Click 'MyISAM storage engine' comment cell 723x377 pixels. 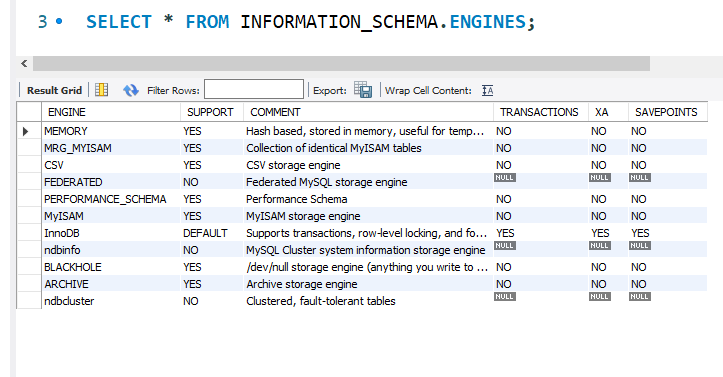[368, 216]
